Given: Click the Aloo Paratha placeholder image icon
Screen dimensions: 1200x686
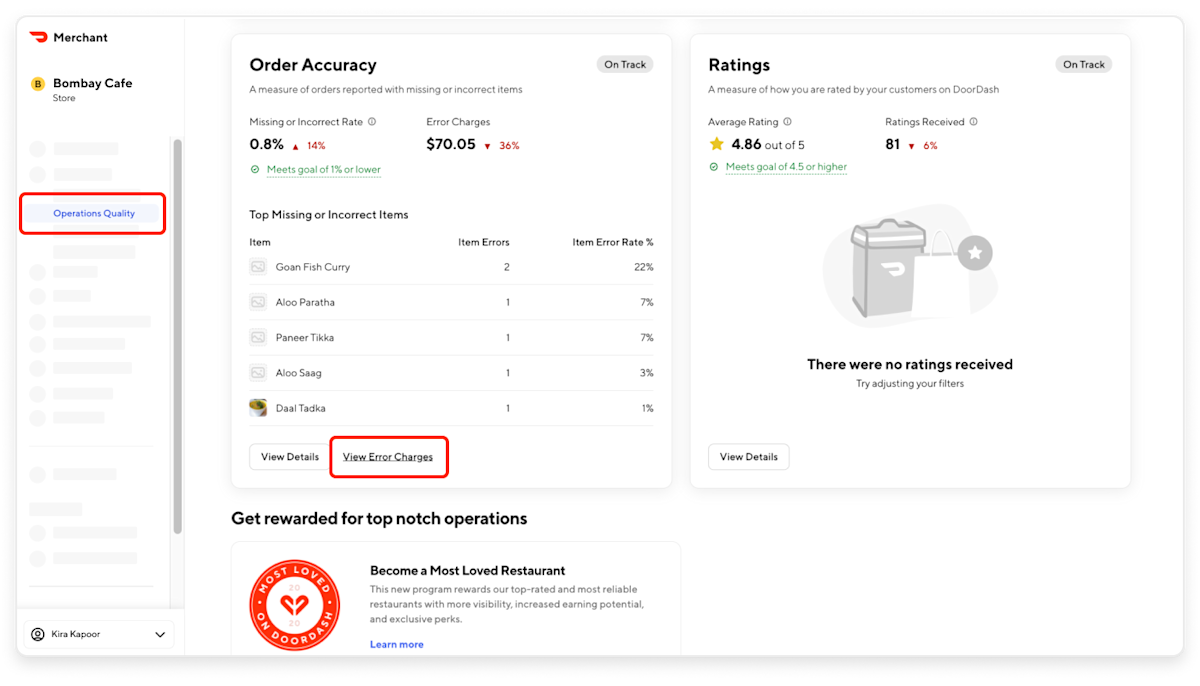Looking at the screenshot, I should click(x=258, y=302).
